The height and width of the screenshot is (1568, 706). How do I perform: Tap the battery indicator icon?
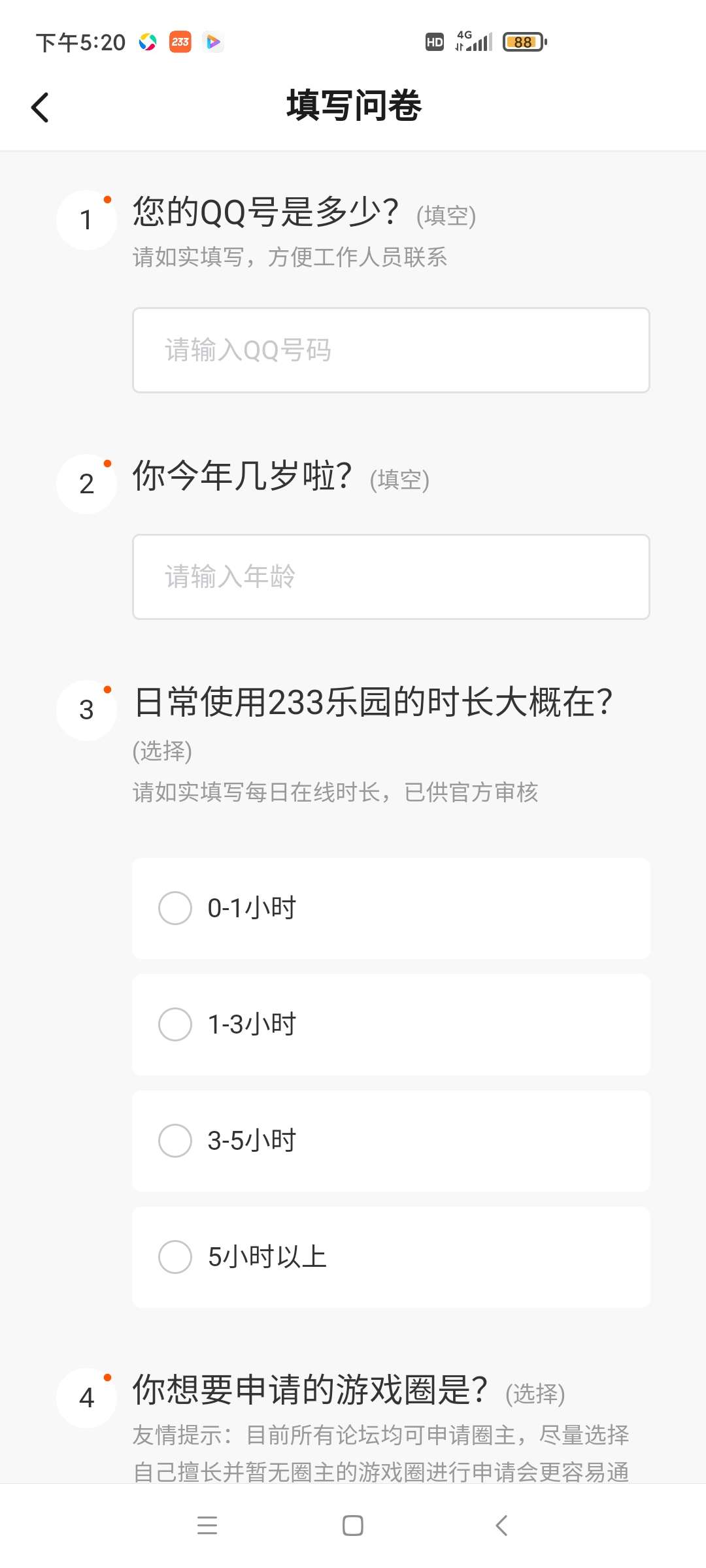pos(524,42)
